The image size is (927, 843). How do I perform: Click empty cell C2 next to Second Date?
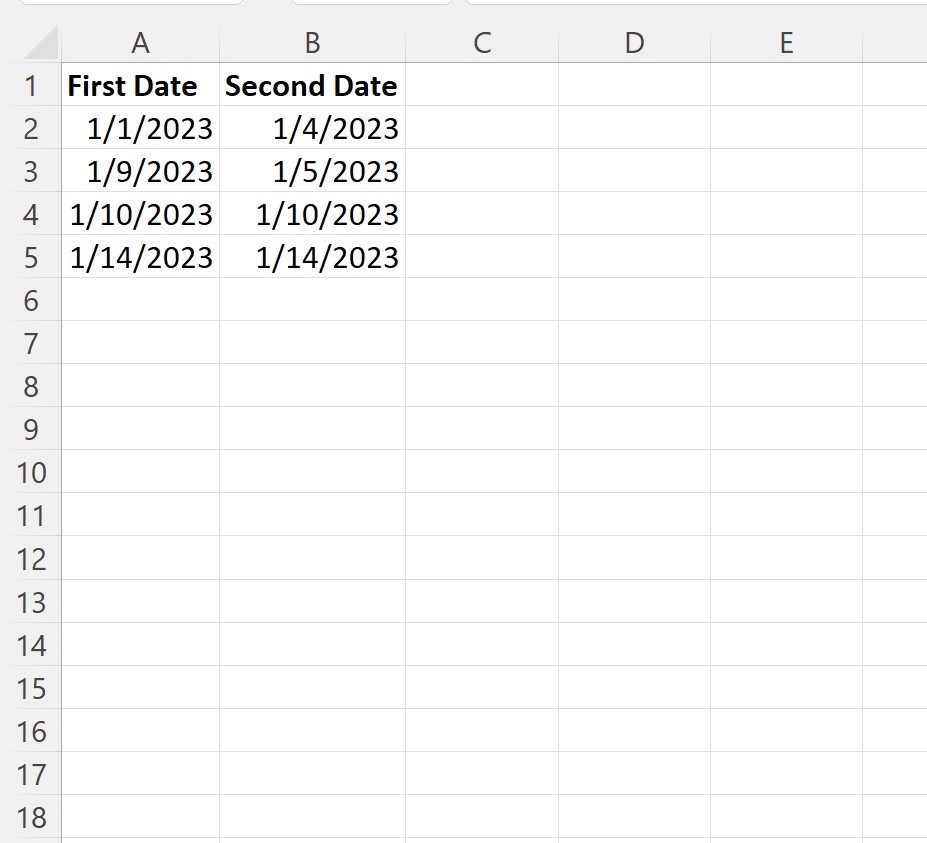pyautogui.click(x=482, y=128)
